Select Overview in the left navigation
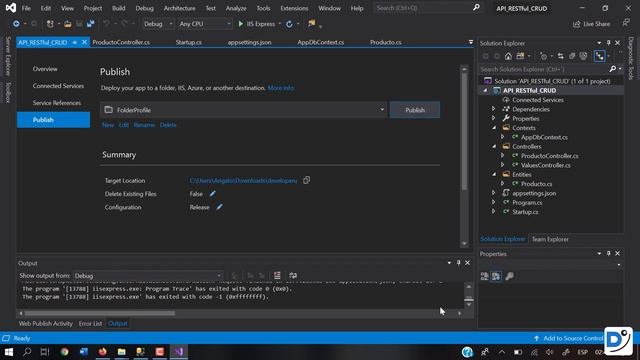The image size is (640, 360). tap(45, 69)
